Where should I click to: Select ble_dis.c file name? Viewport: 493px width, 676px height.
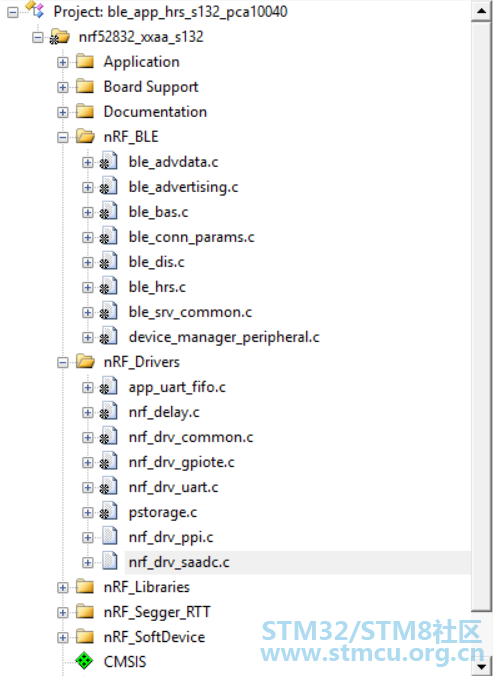[156, 262]
